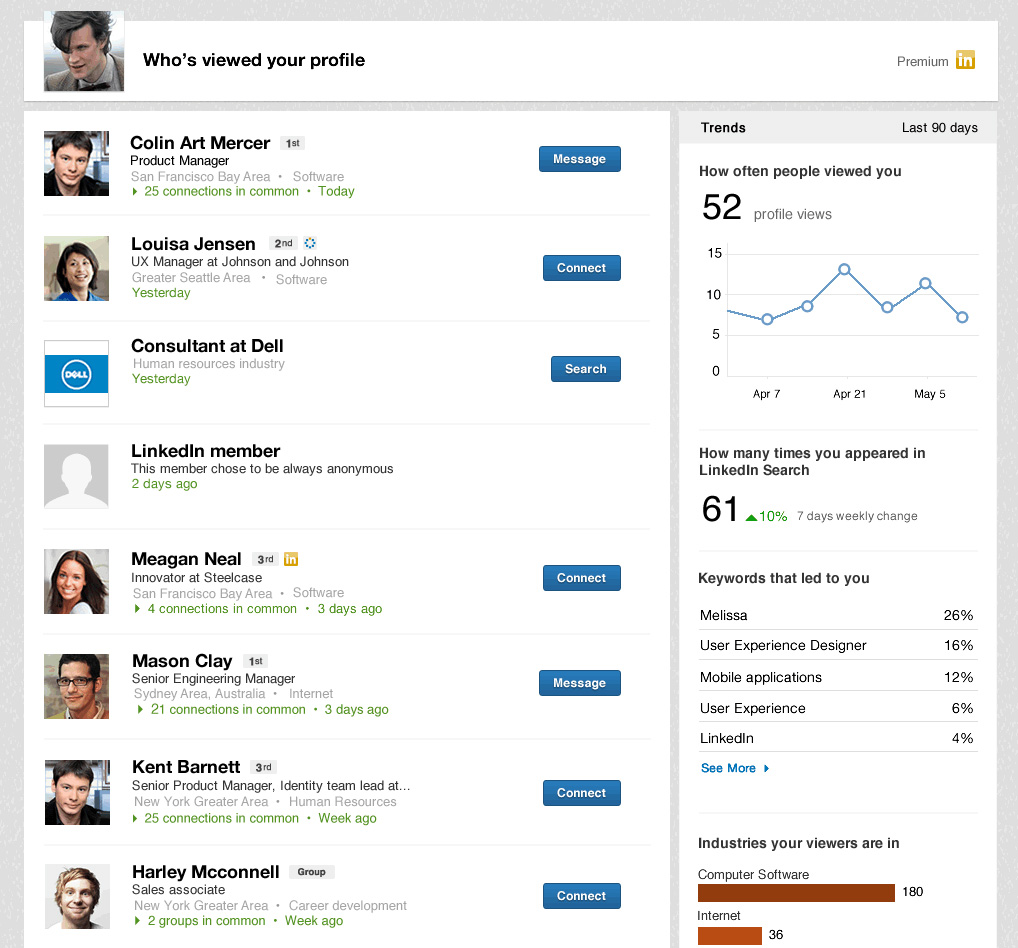This screenshot has width=1018, height=948.
Task: Click the anonymous LinkedIn member silhouette
Action: point(77,476)
